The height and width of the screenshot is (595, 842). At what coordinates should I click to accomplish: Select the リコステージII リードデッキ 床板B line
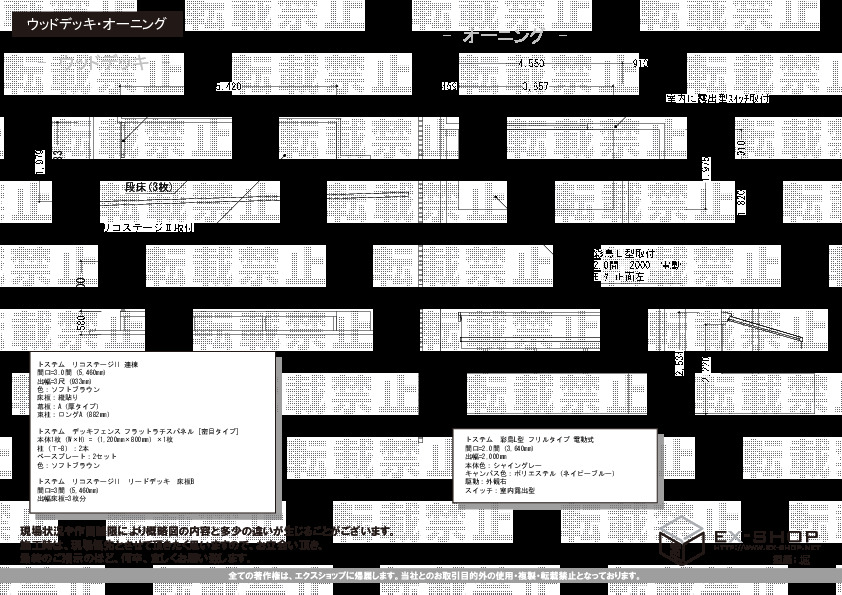point(116,482)
